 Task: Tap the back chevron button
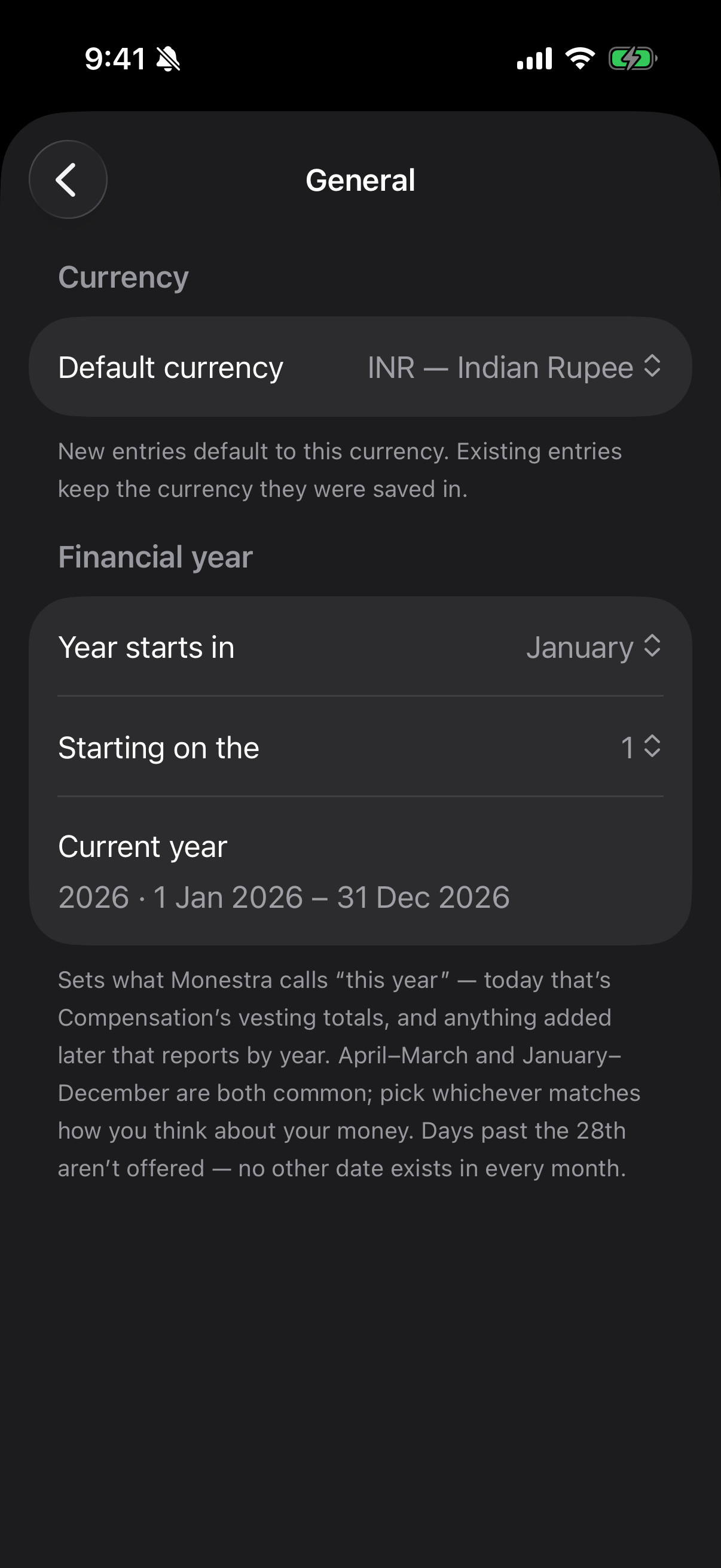(68, 179)
